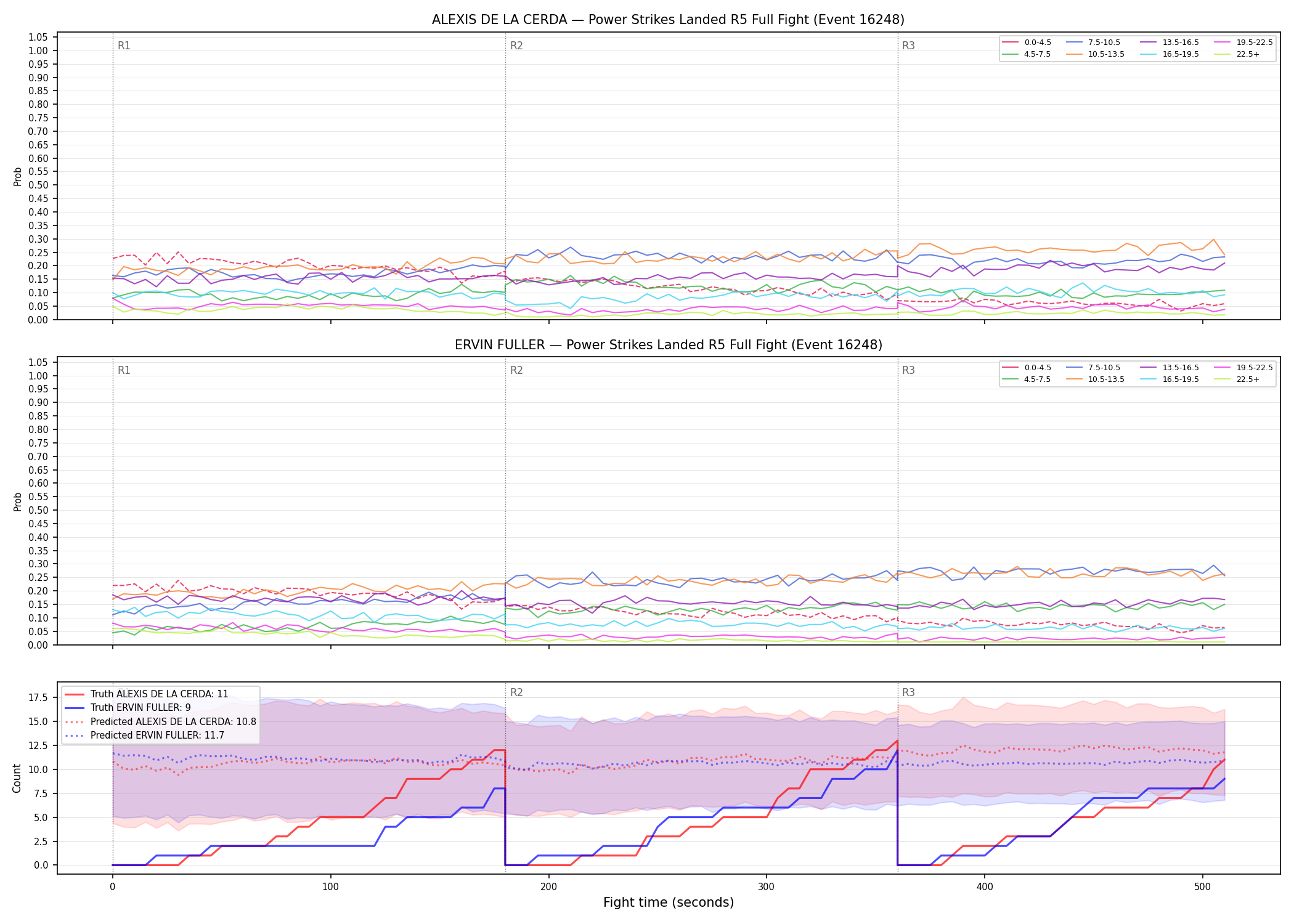Click the R3 round marker in the Count chart
The image size is (1294, 924).
(x=908, y=692)
